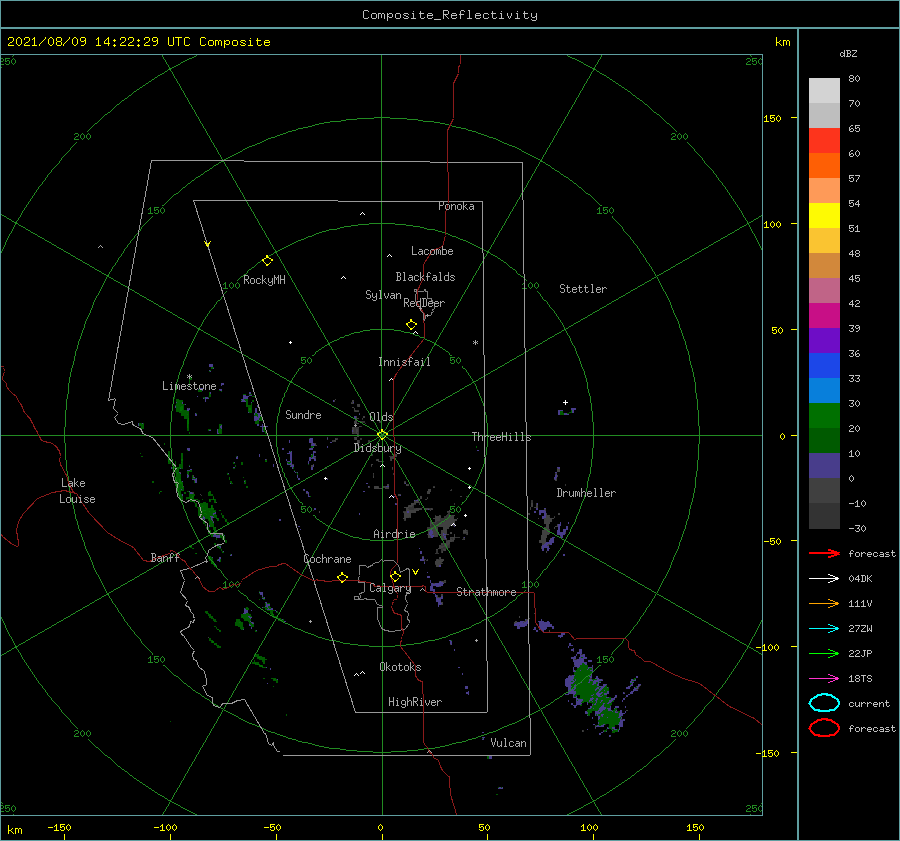This screenshot has width=900, height=841.
Task: Click the Strathmore city label
Action: [x=486, y=592]
